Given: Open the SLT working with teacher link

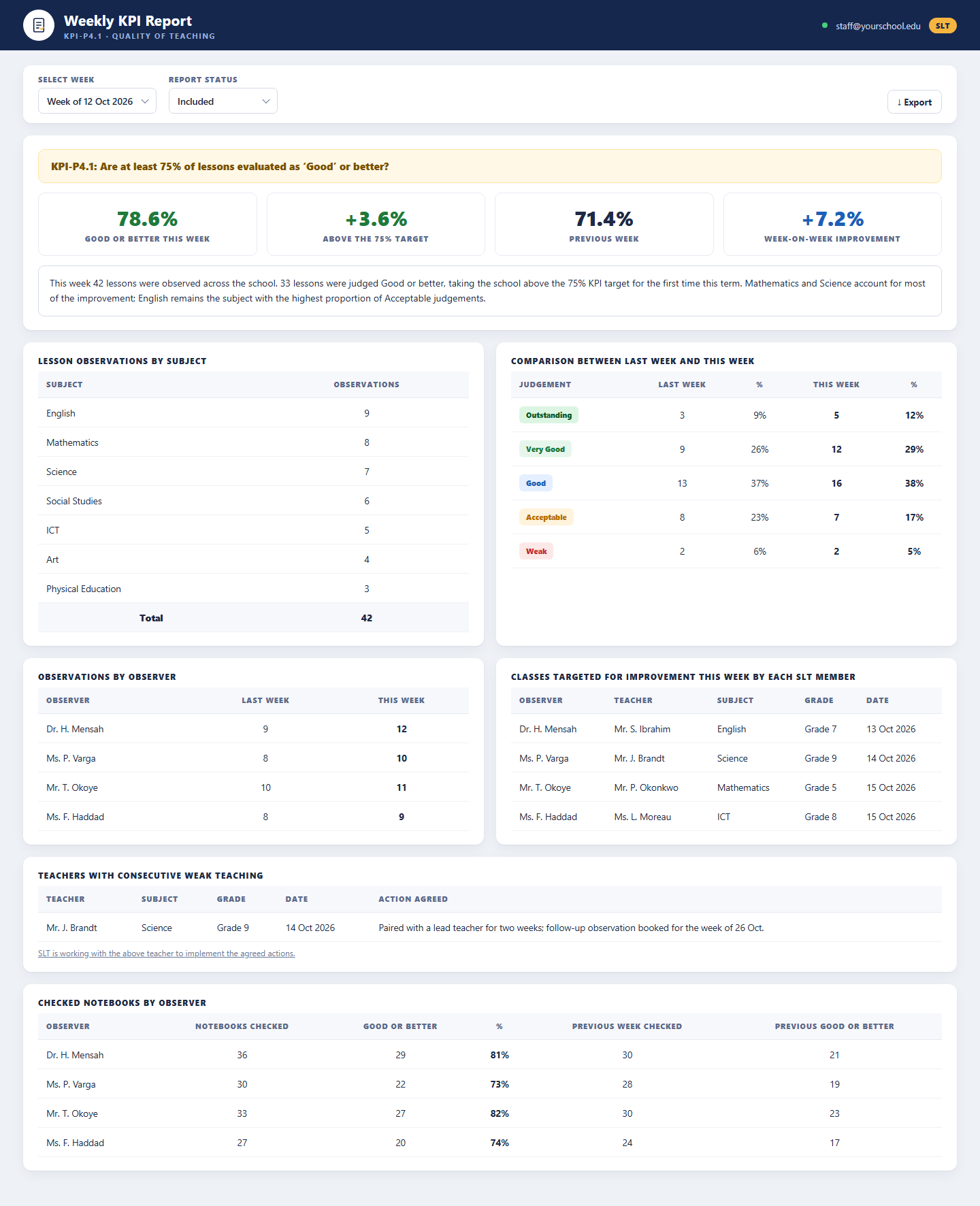Looking at the screenshot, I should point(167,954).
